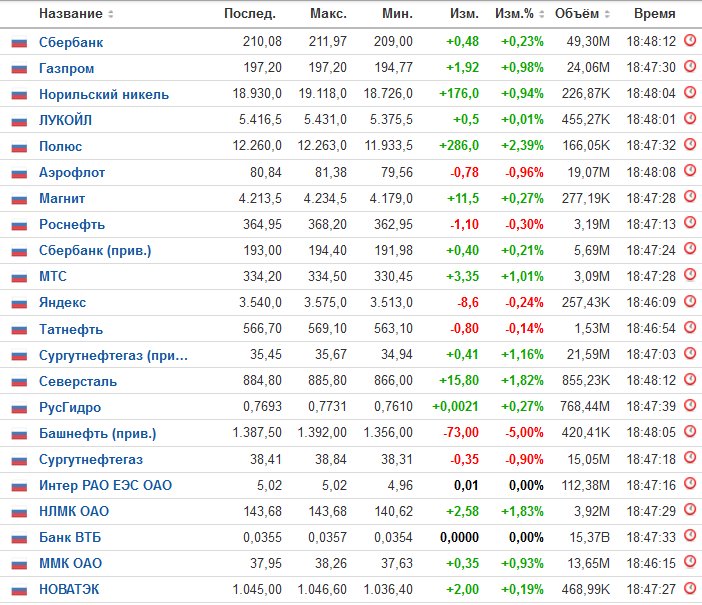Click the clock icon in the Магнит row
702x605 pixels.
pos(690,197)
